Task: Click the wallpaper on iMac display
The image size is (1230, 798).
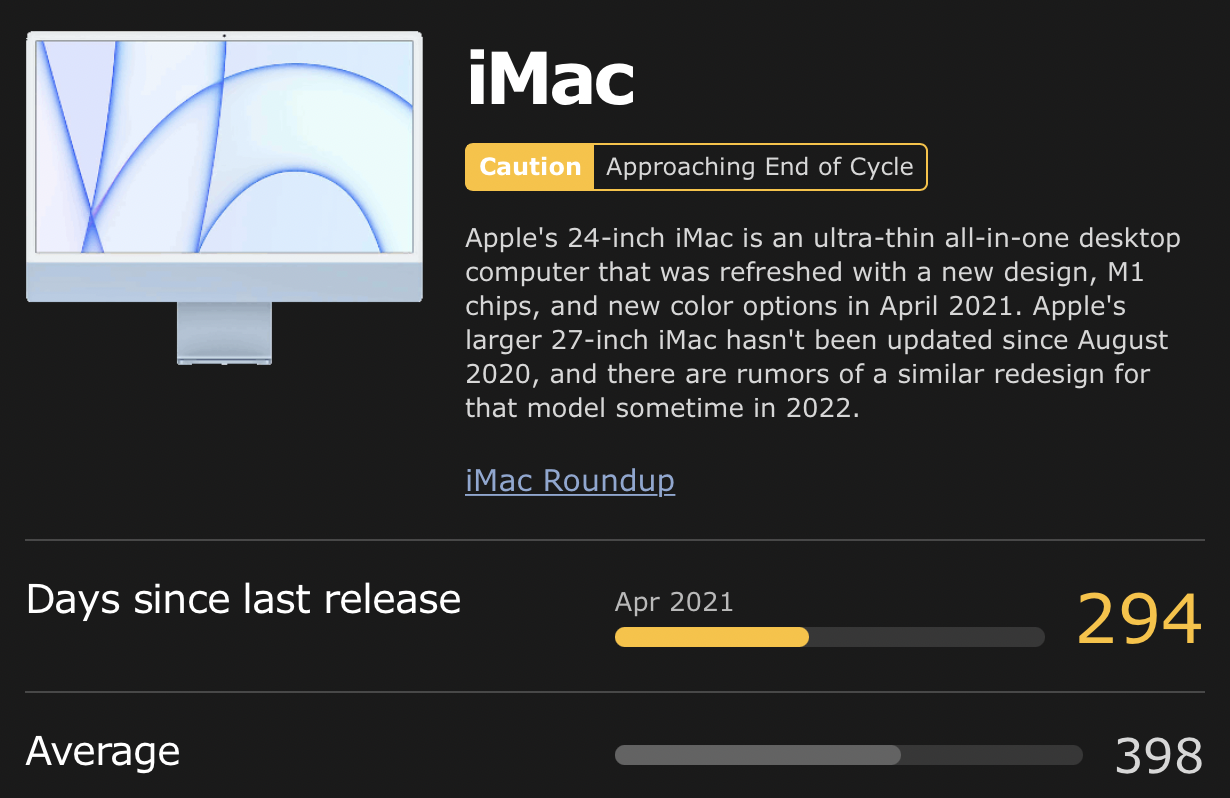Action: 224,146
